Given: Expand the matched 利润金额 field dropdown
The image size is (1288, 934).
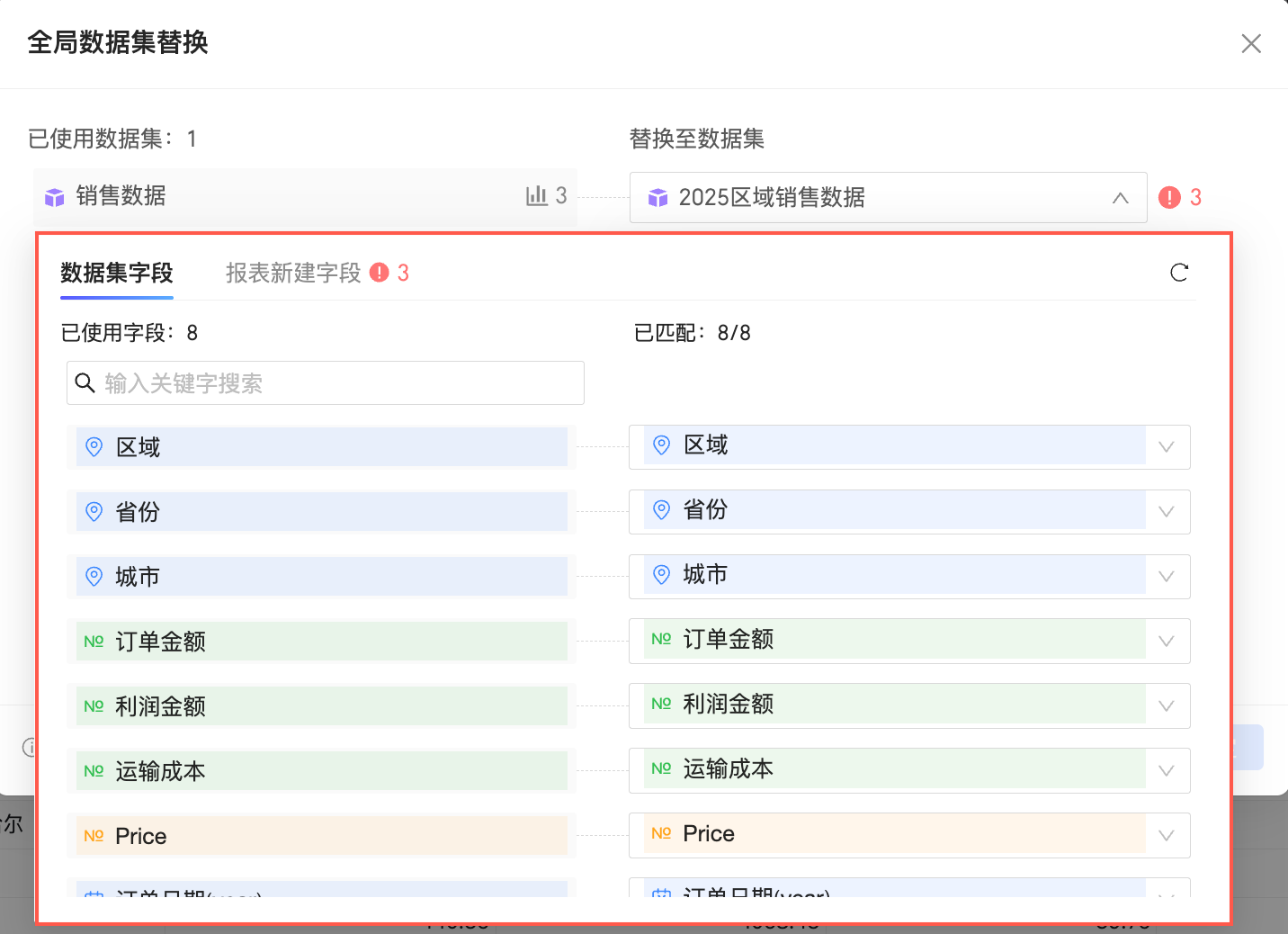Looking at the screenshot, I should pos(1167,706).
